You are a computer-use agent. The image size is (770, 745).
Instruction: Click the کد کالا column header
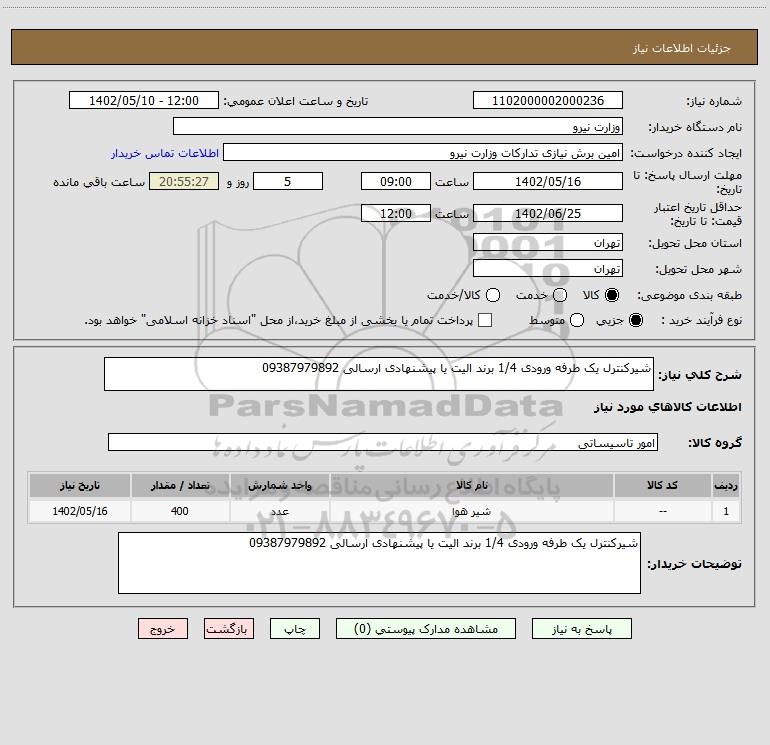pos(662,485)
